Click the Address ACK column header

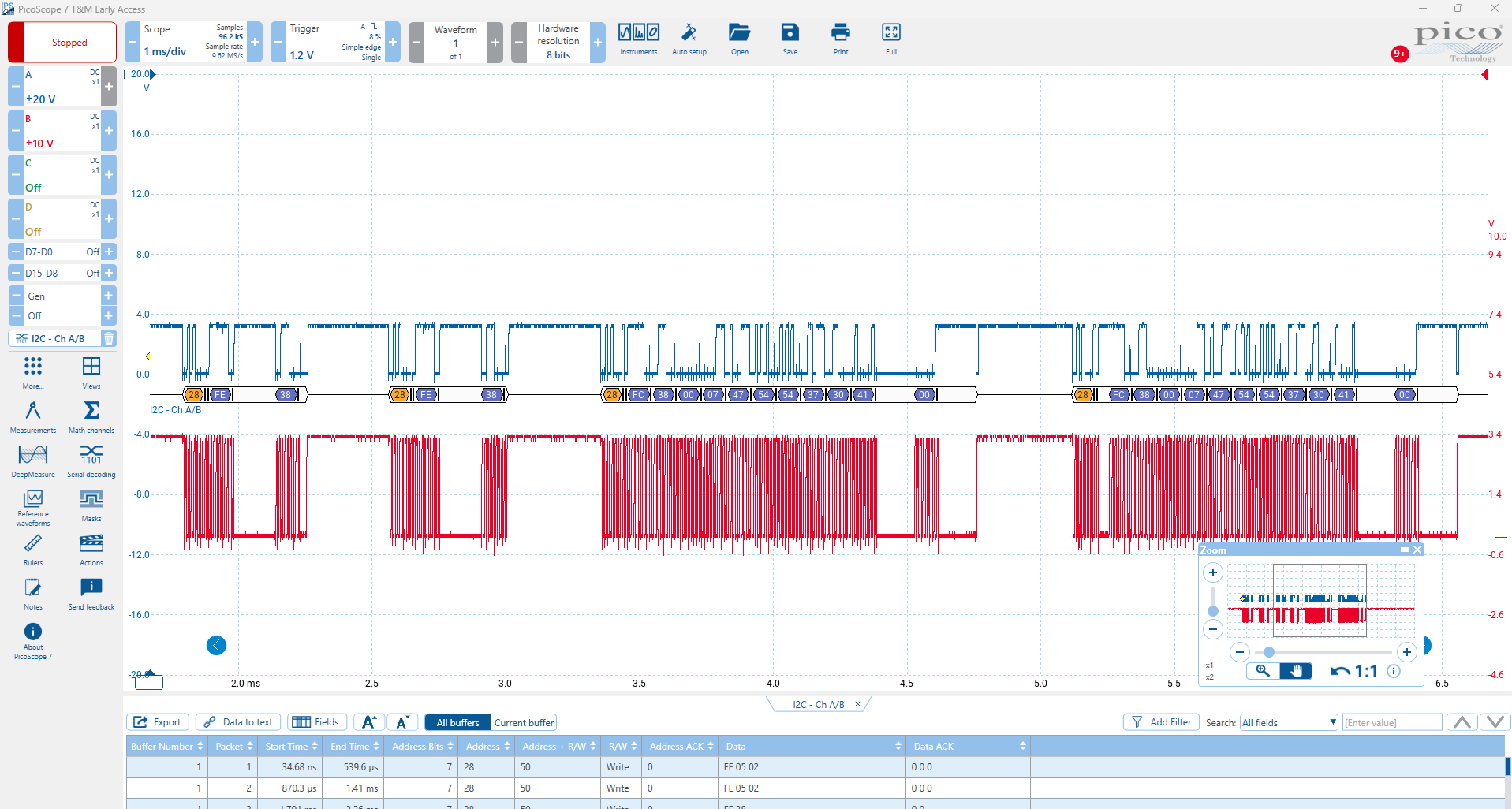[681, 746]
